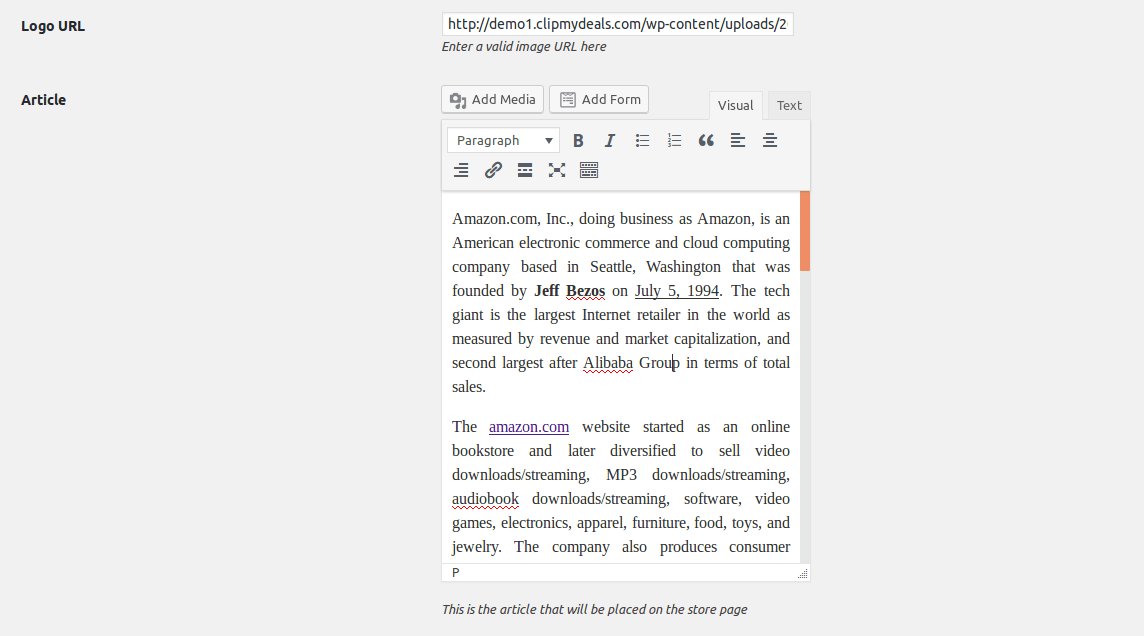Open the amazon.com link in the article
Screen dimensions: 1144x636
tap(529, 427)
